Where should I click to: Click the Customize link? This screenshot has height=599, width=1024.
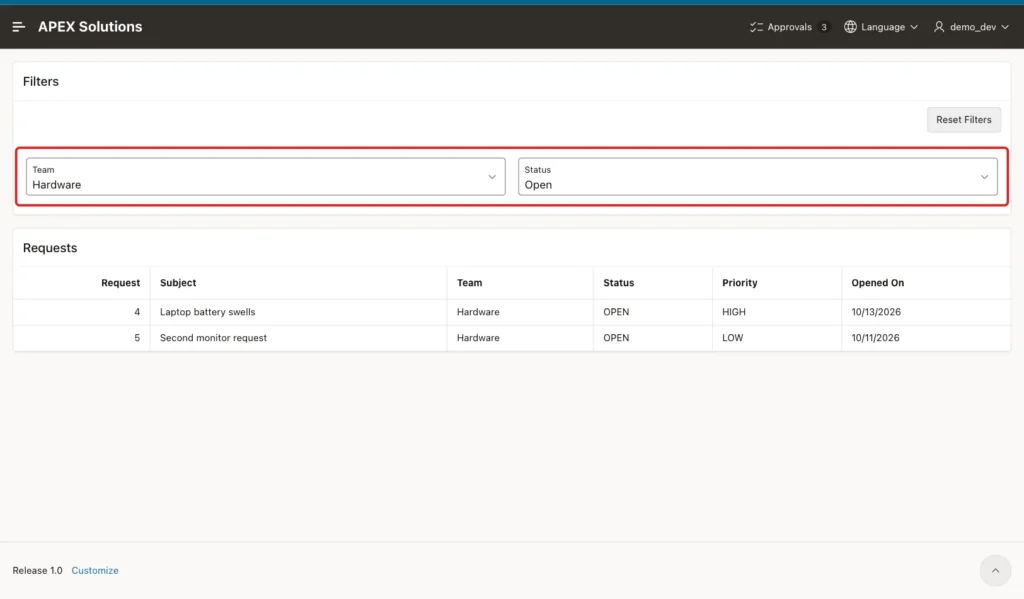95,570
